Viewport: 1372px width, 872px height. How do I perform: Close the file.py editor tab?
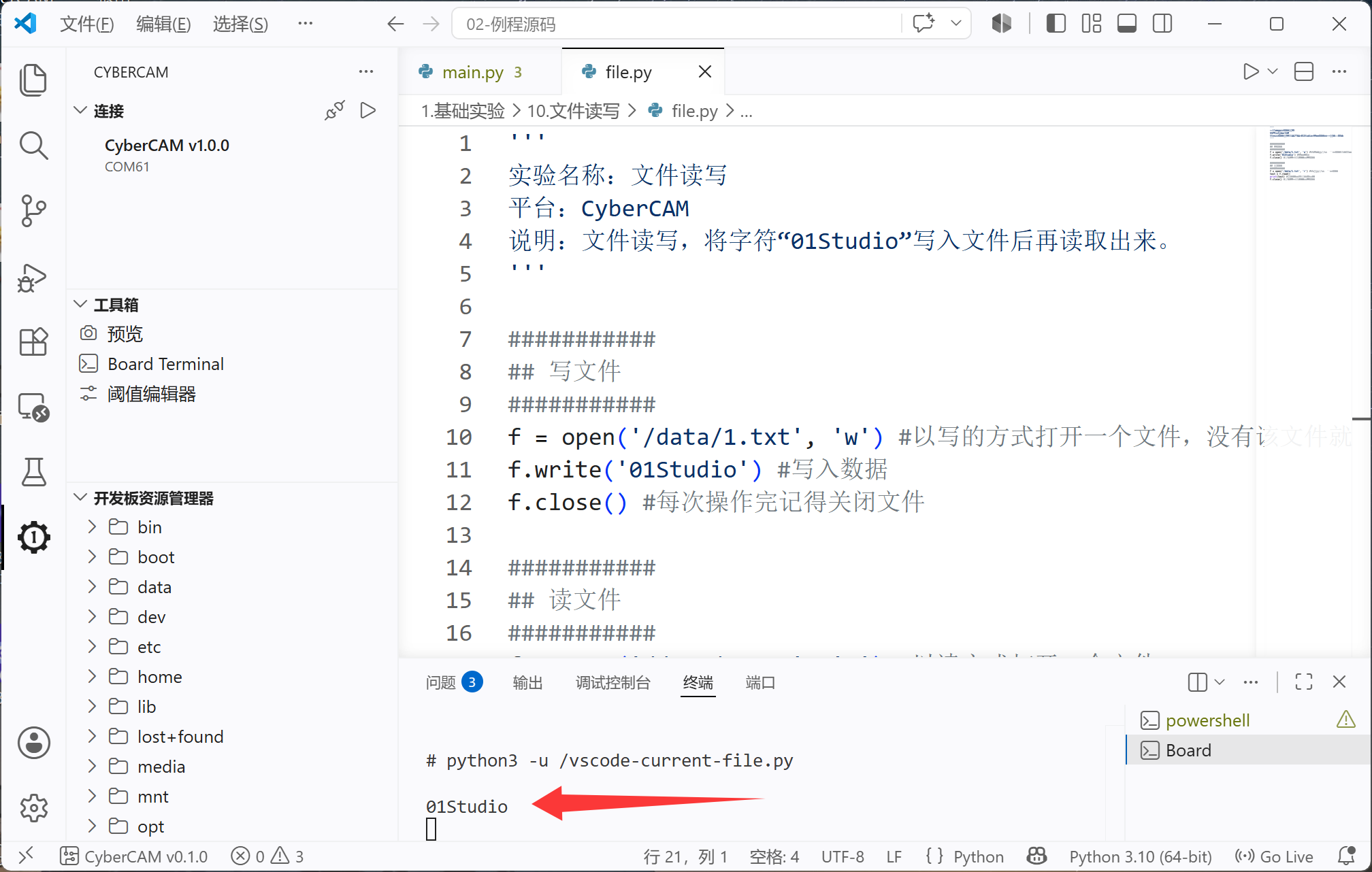705,71
